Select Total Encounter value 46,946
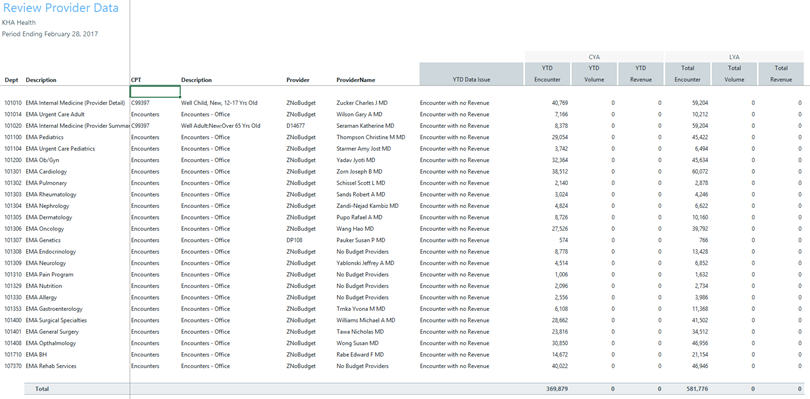Image resolution: width=810 pixels, height=399 pixels. (699, 366)
